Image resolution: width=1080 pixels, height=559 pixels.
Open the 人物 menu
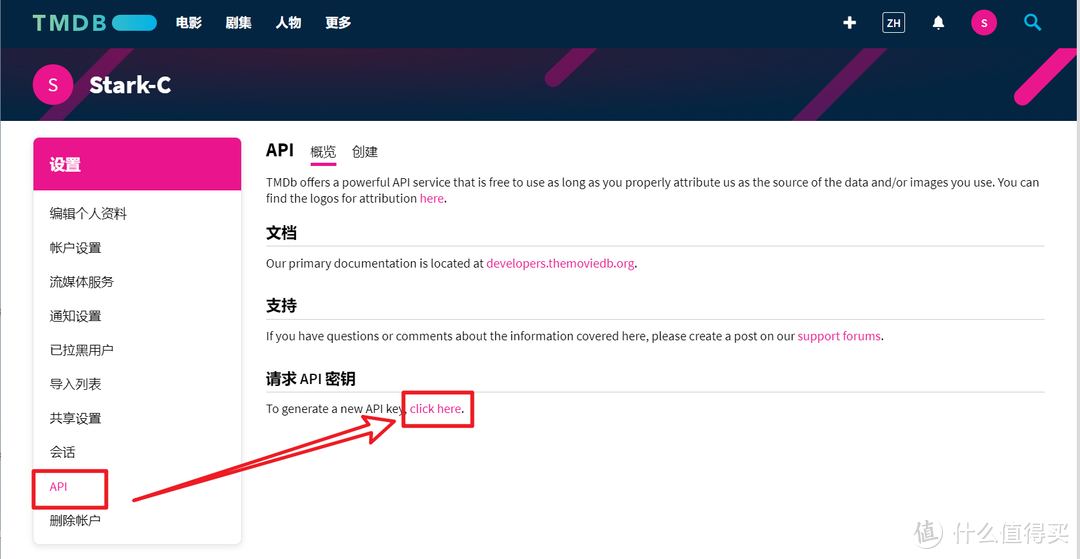[288, 23]
